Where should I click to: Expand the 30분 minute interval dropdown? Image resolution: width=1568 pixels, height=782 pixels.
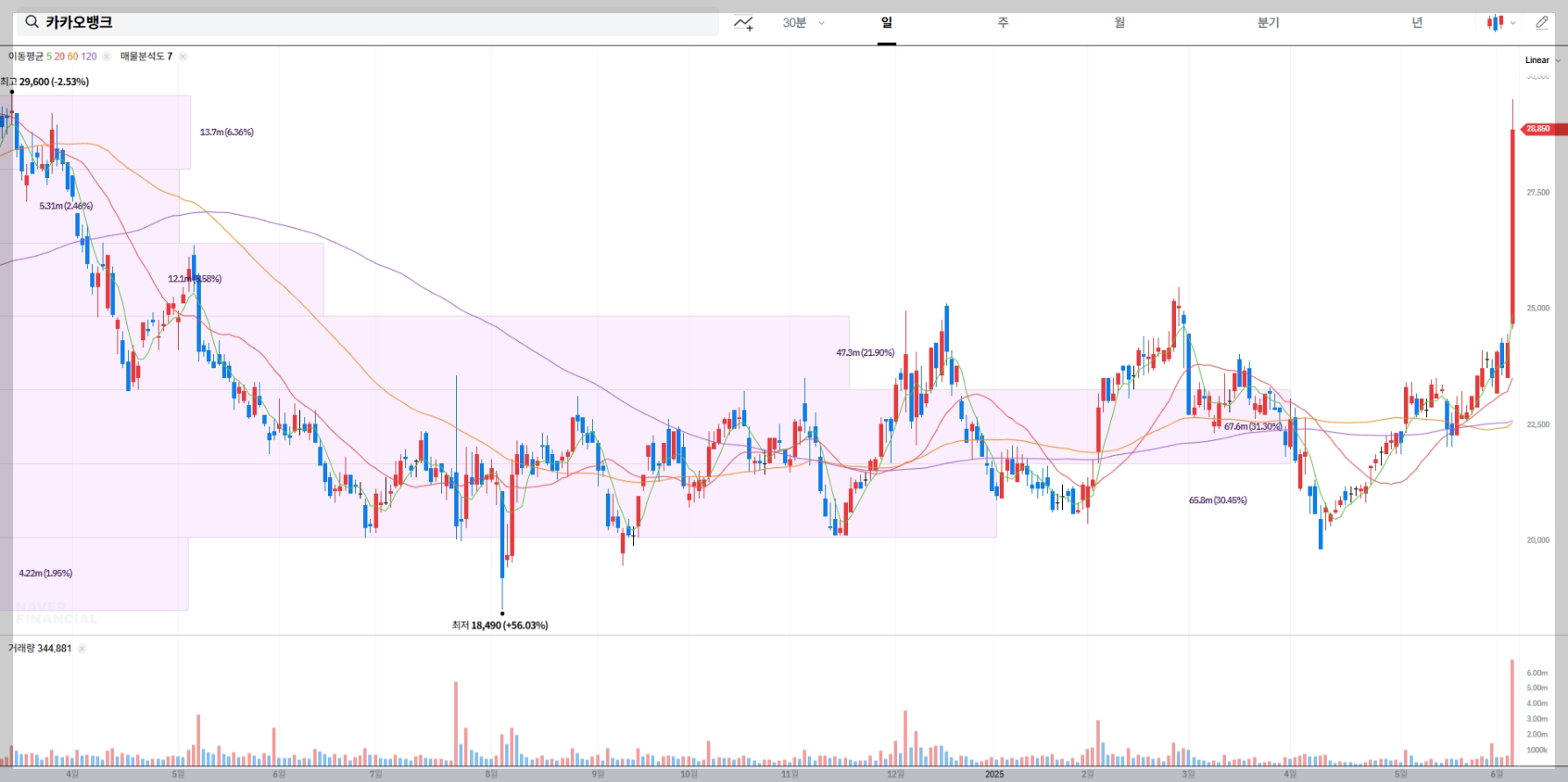tap(803, 23)
